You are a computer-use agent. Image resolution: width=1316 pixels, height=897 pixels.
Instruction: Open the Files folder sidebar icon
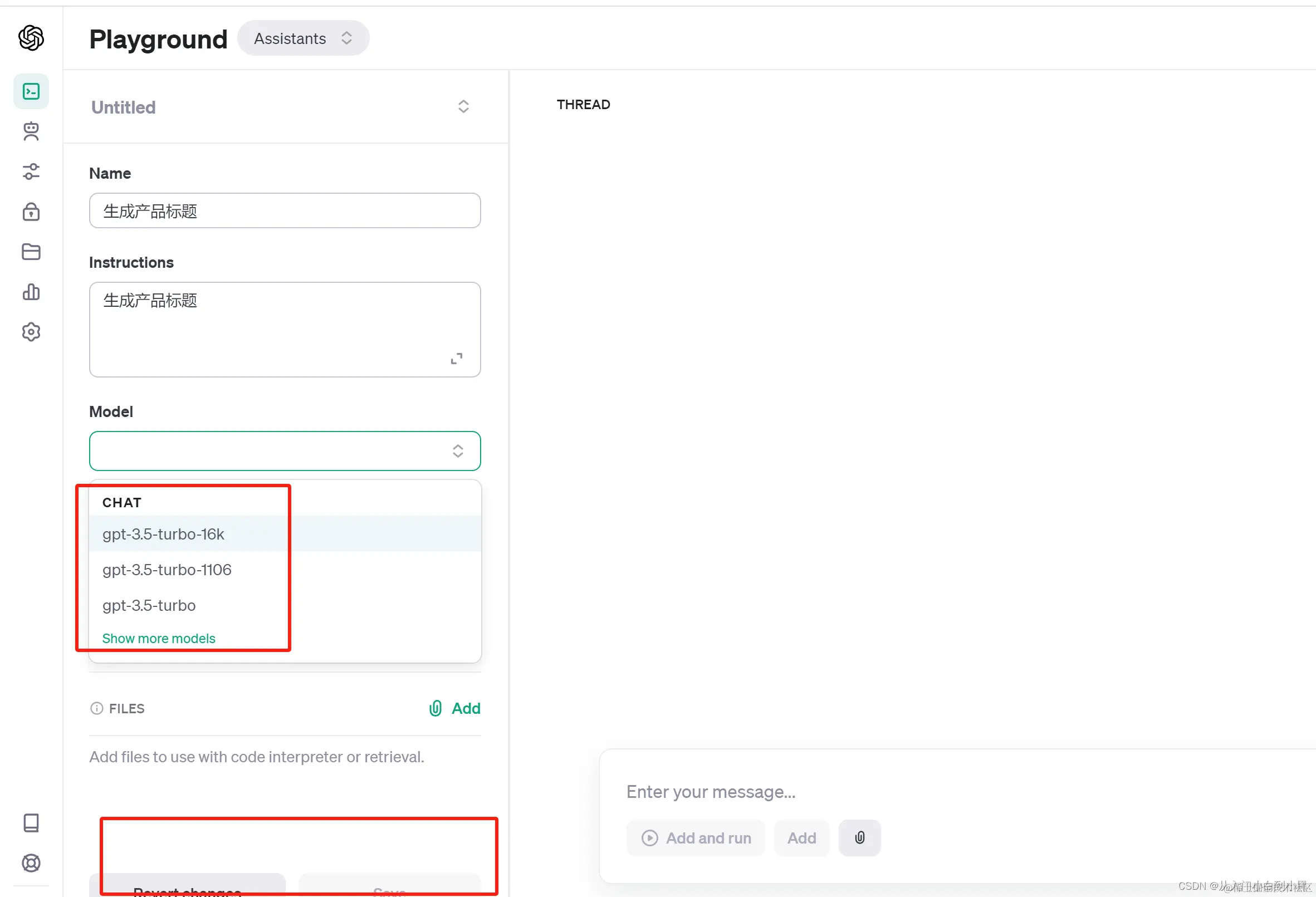tap(31, 252)
